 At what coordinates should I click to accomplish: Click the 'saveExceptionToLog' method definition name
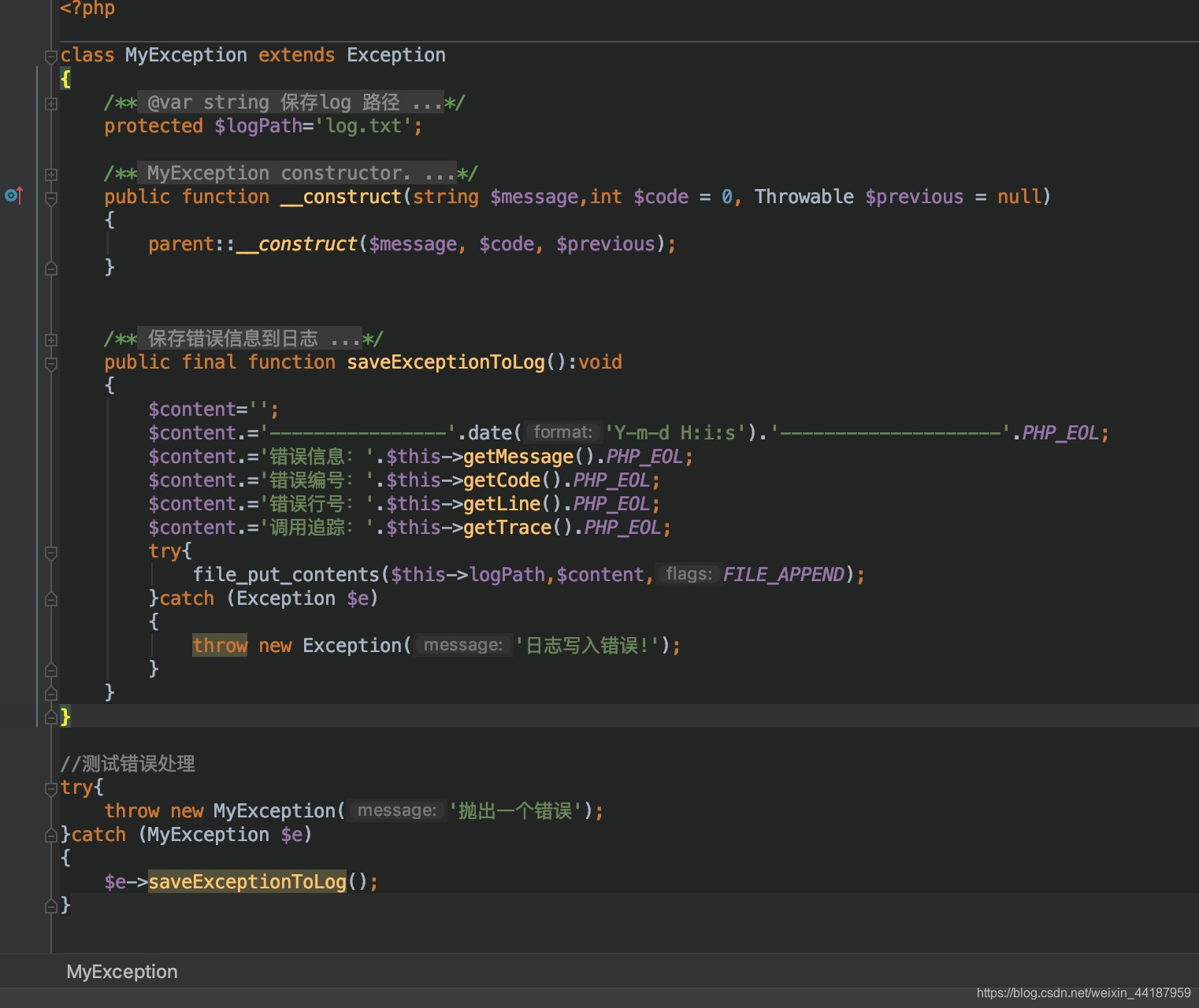pos(446,362)
